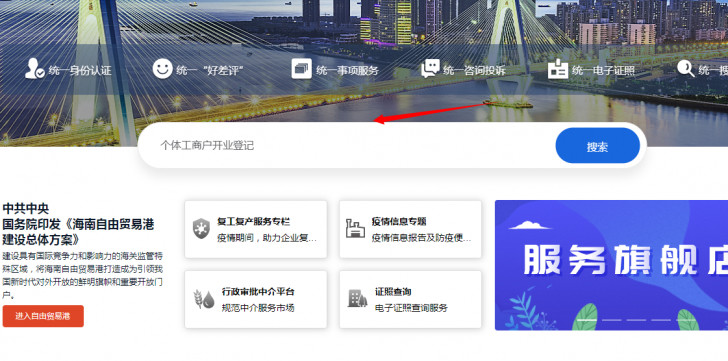Image resolution: width=728 pixels, height=361 pixels.
Task: Click the unified item service stacked-windows icon
Action: pos(301,69)
